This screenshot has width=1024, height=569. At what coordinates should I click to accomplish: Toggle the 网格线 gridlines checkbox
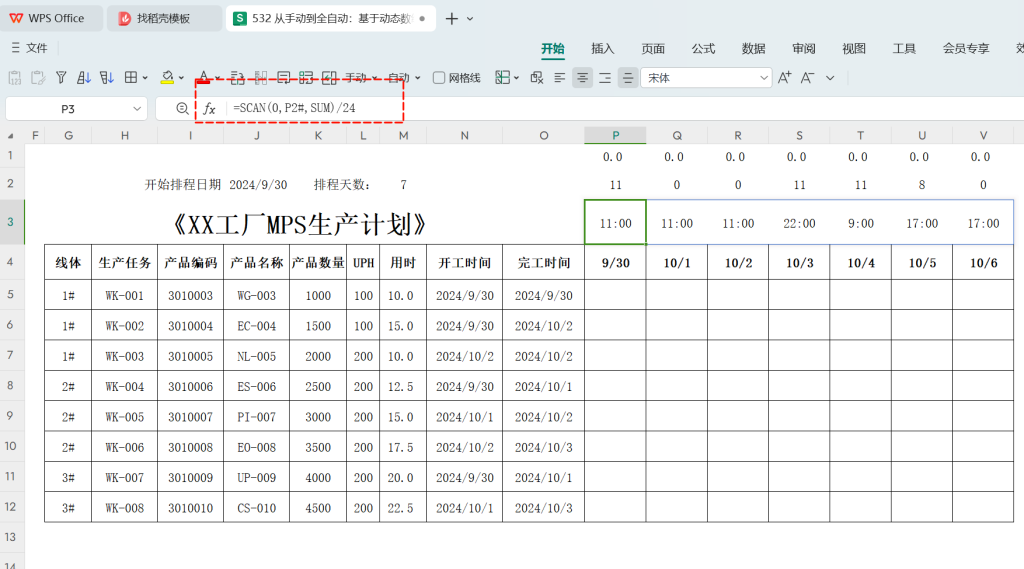[439, 78]
